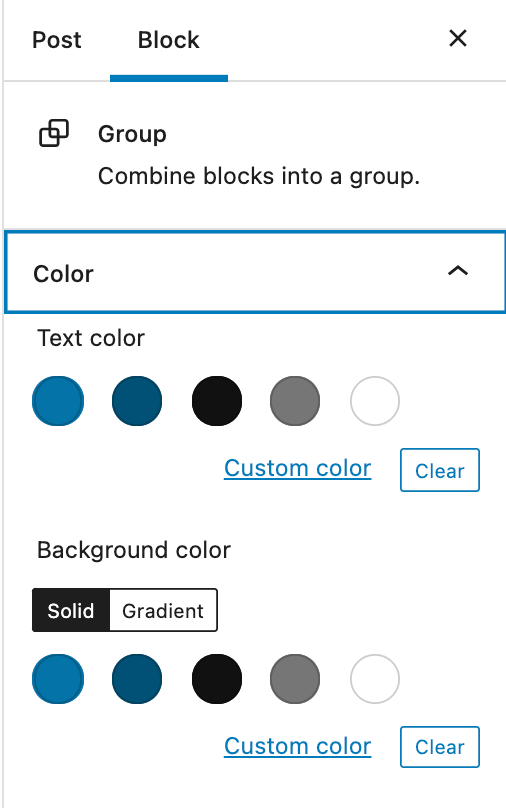Switch background to Gradient mode
Screen dimensions: 506x808
(163, 611)
